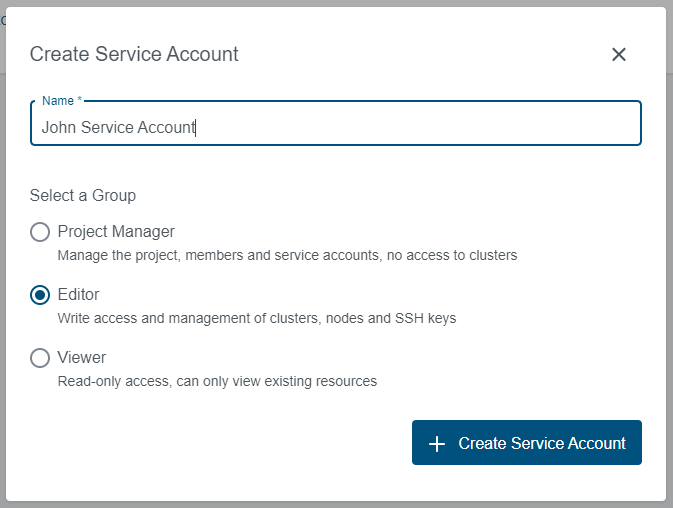Place cursor on 'John' in Name field
Screen dimensions: 673x508
click(x=57, y=127)
